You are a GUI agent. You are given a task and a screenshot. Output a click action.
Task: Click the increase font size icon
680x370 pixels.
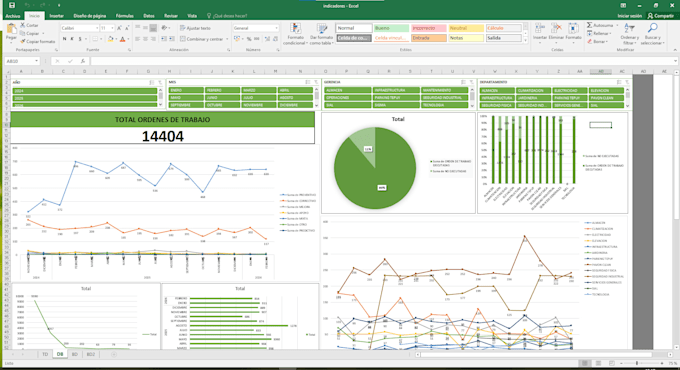(119, 28)
